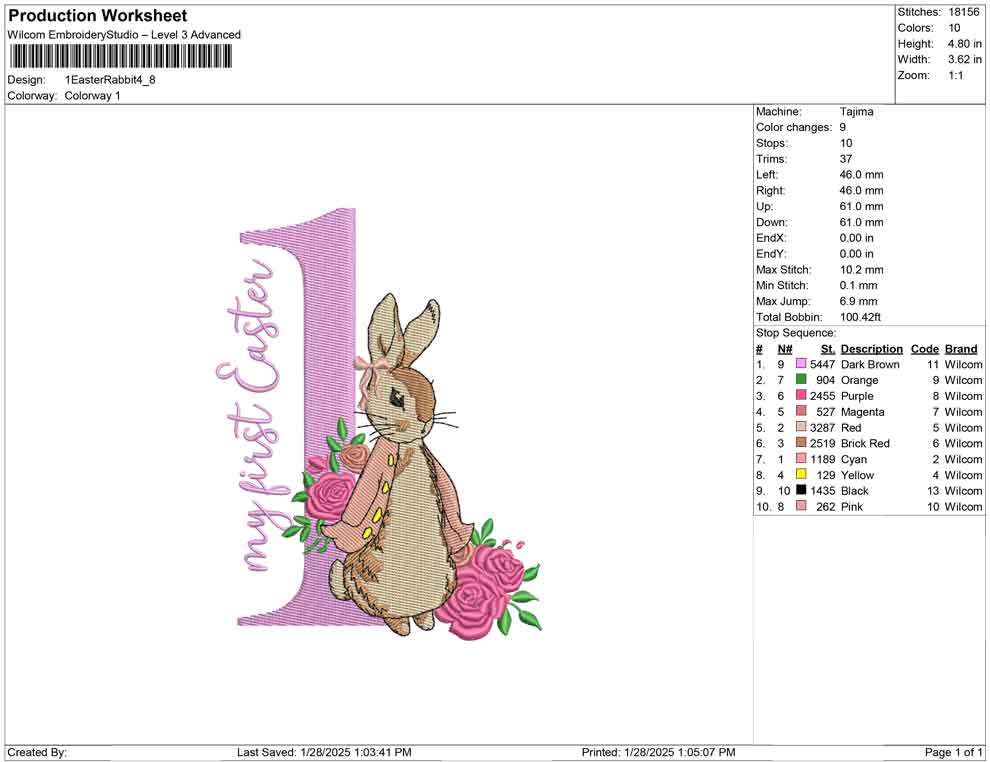The height and width of the screenshot is (762, 990).
Task: Click the Left value 46.0 mm
Action: 861,175
